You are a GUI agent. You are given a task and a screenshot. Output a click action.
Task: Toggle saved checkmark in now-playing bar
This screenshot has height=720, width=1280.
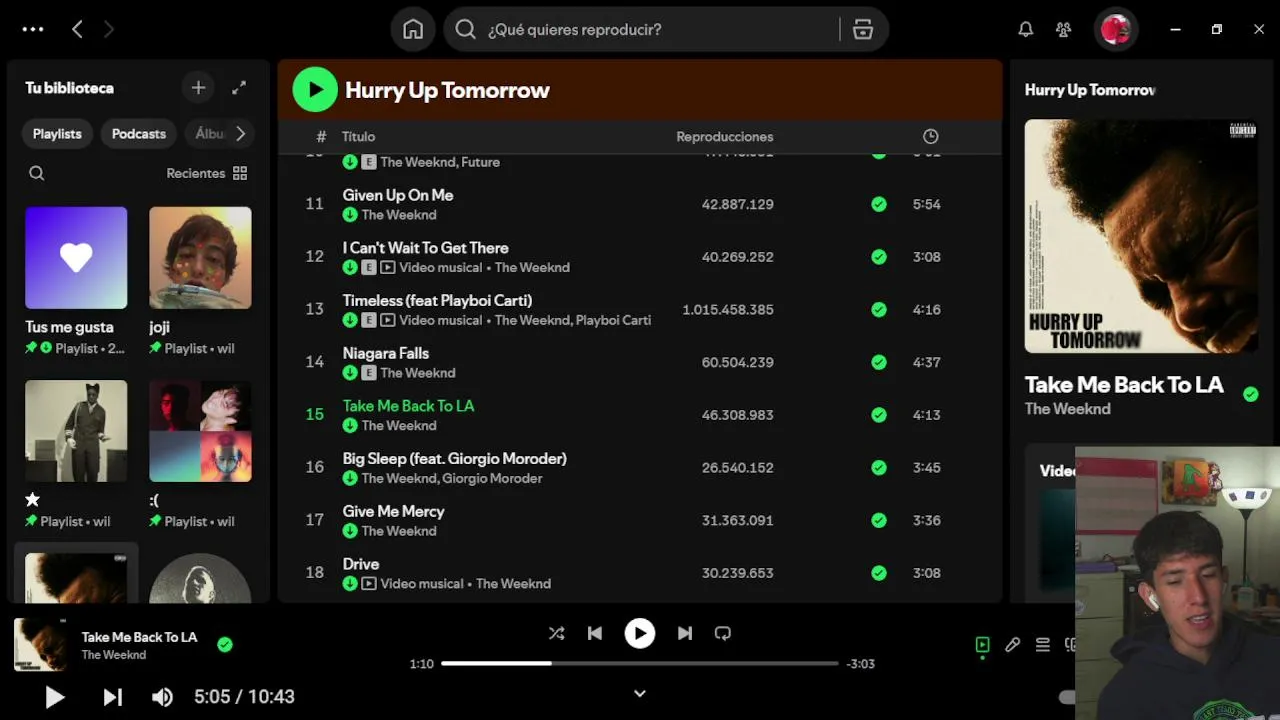pyautogui.click(x=225, y=645)
